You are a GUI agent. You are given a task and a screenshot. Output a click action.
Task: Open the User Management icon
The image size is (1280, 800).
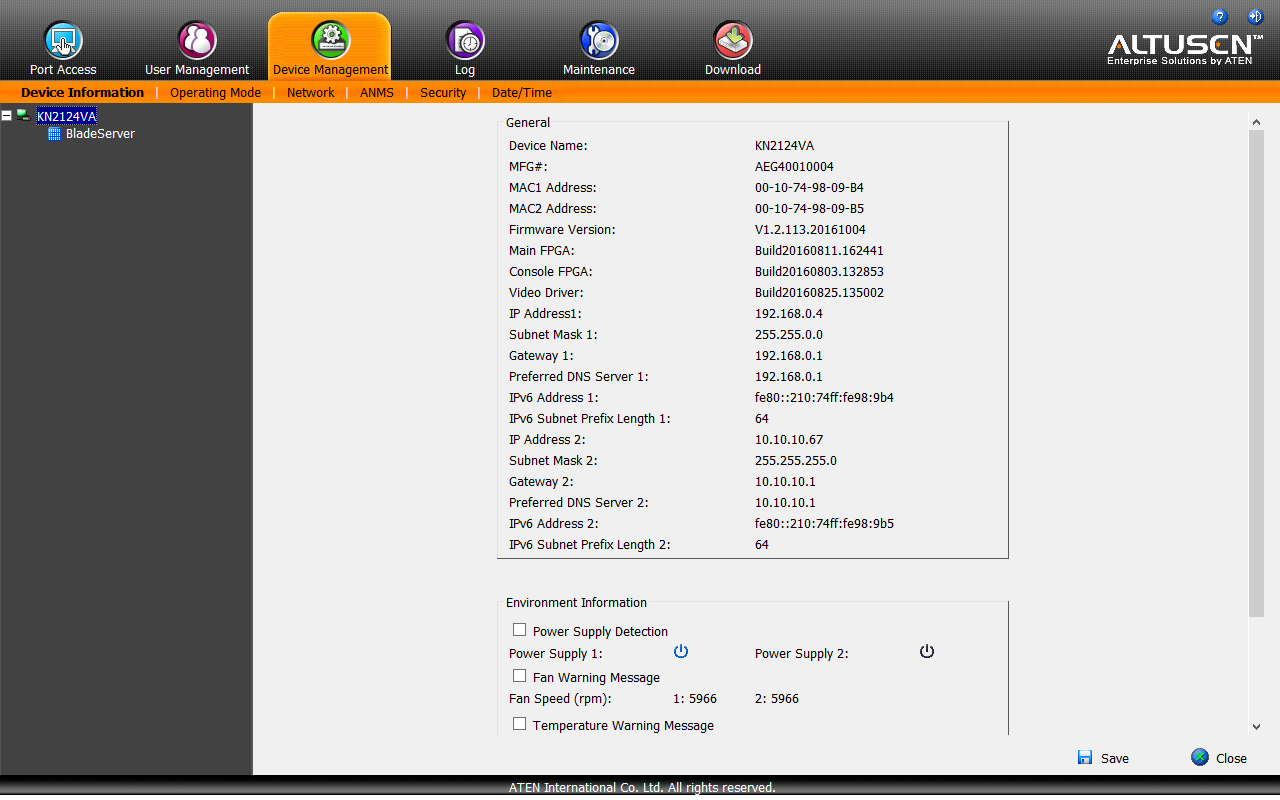pyautogui.click(x=197, y=41)
